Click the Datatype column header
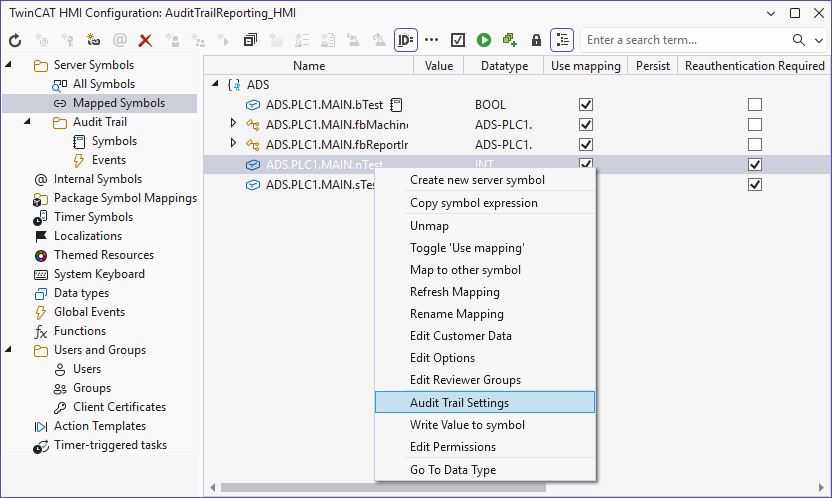832x498 pixels. click(504, 66)
